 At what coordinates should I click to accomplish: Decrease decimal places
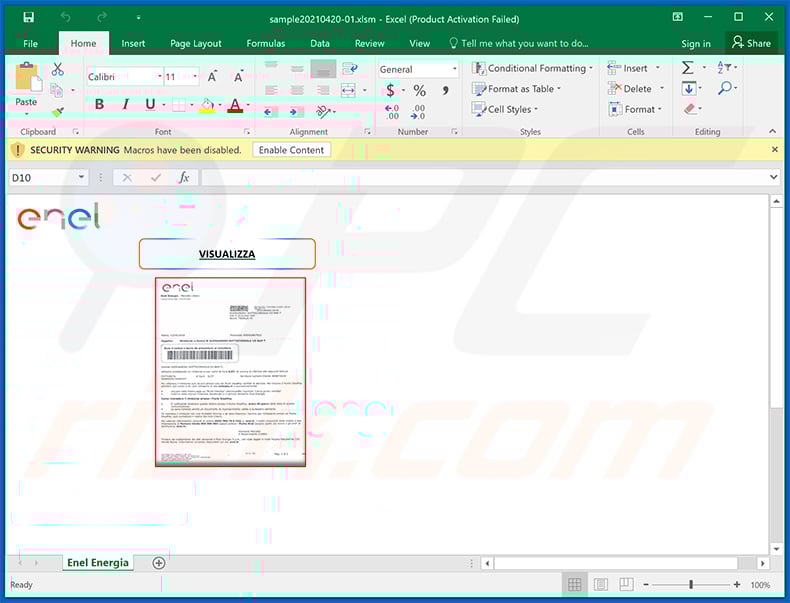pos(418,112)
